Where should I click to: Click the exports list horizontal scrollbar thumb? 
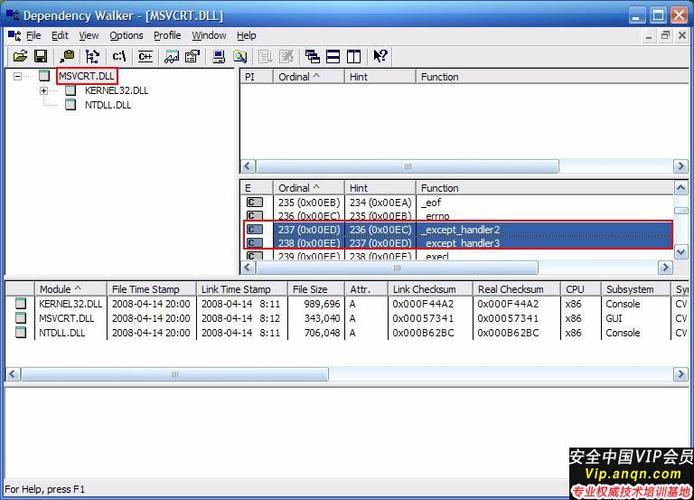pos(397,267)
